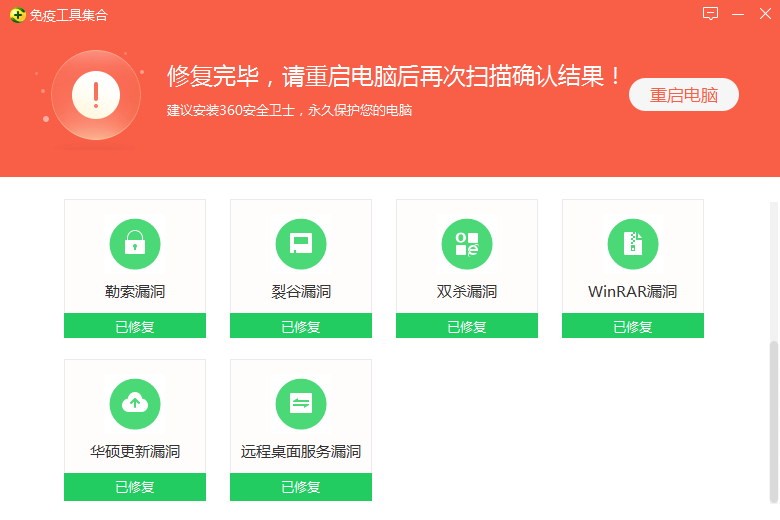Click the WinRAR漏洞 label text
The image size is (780, 520).
click(x=633, y=292)
